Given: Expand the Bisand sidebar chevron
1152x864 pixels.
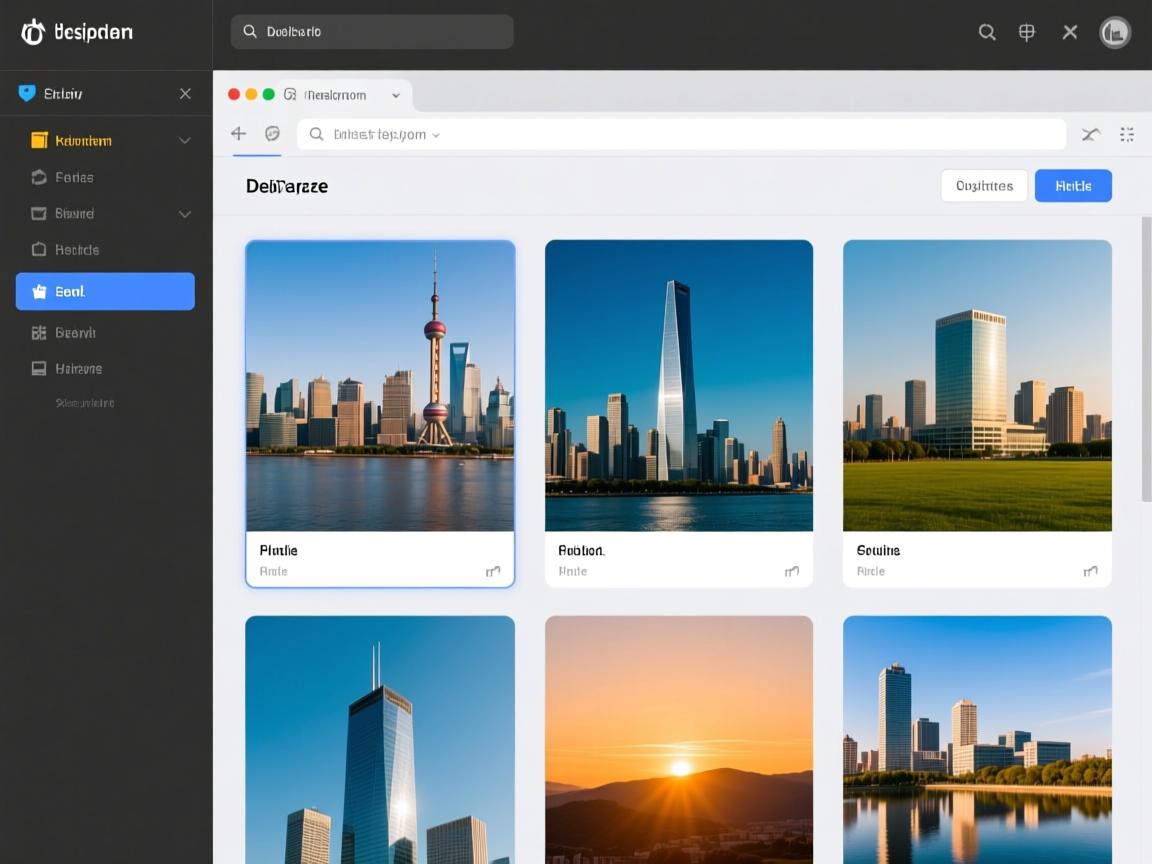Looking at the screenshot, I should 185,214.
